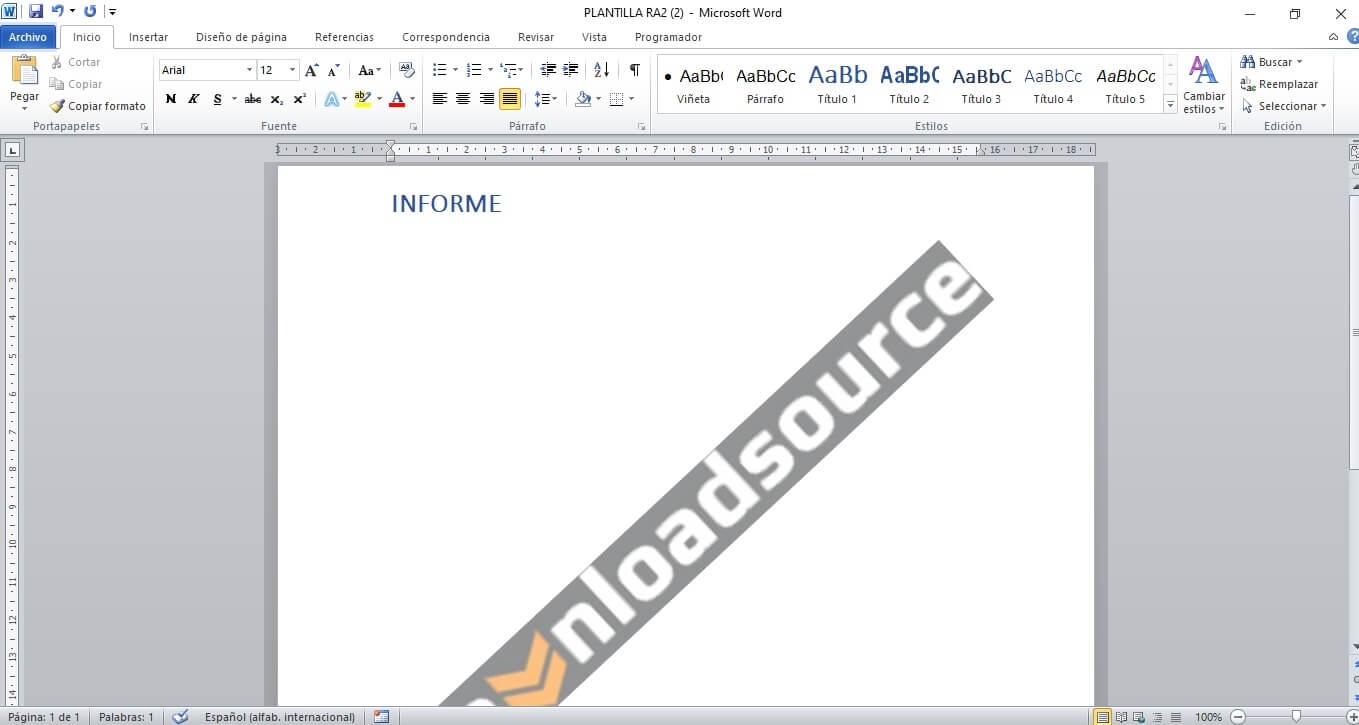Click the multilevel list icon
Viewport: 1359px width, 725px height.
508,70
